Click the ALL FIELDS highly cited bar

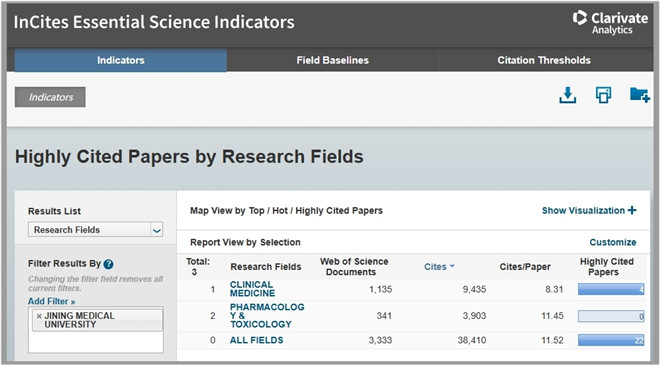(x=611, y=340)
